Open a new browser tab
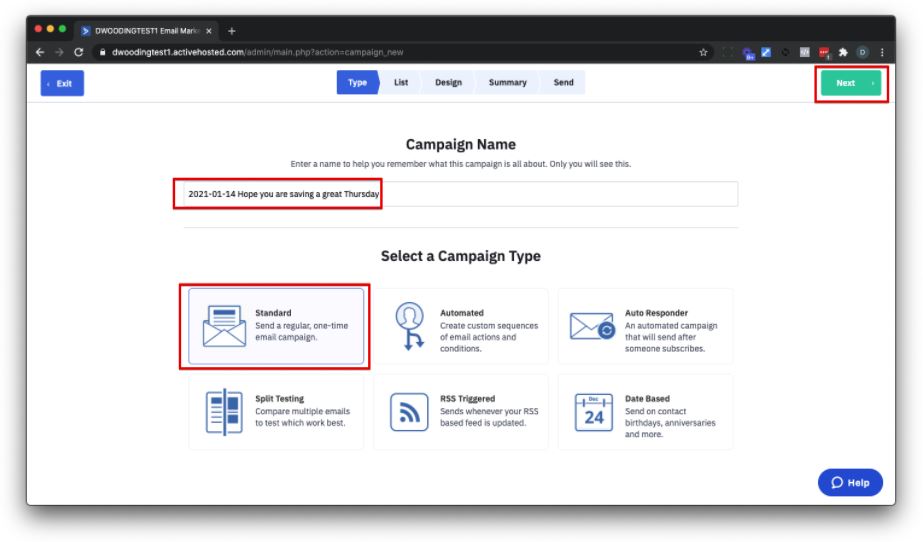Image resolution: width=923 pixels, height=542 pixels. 232,30
